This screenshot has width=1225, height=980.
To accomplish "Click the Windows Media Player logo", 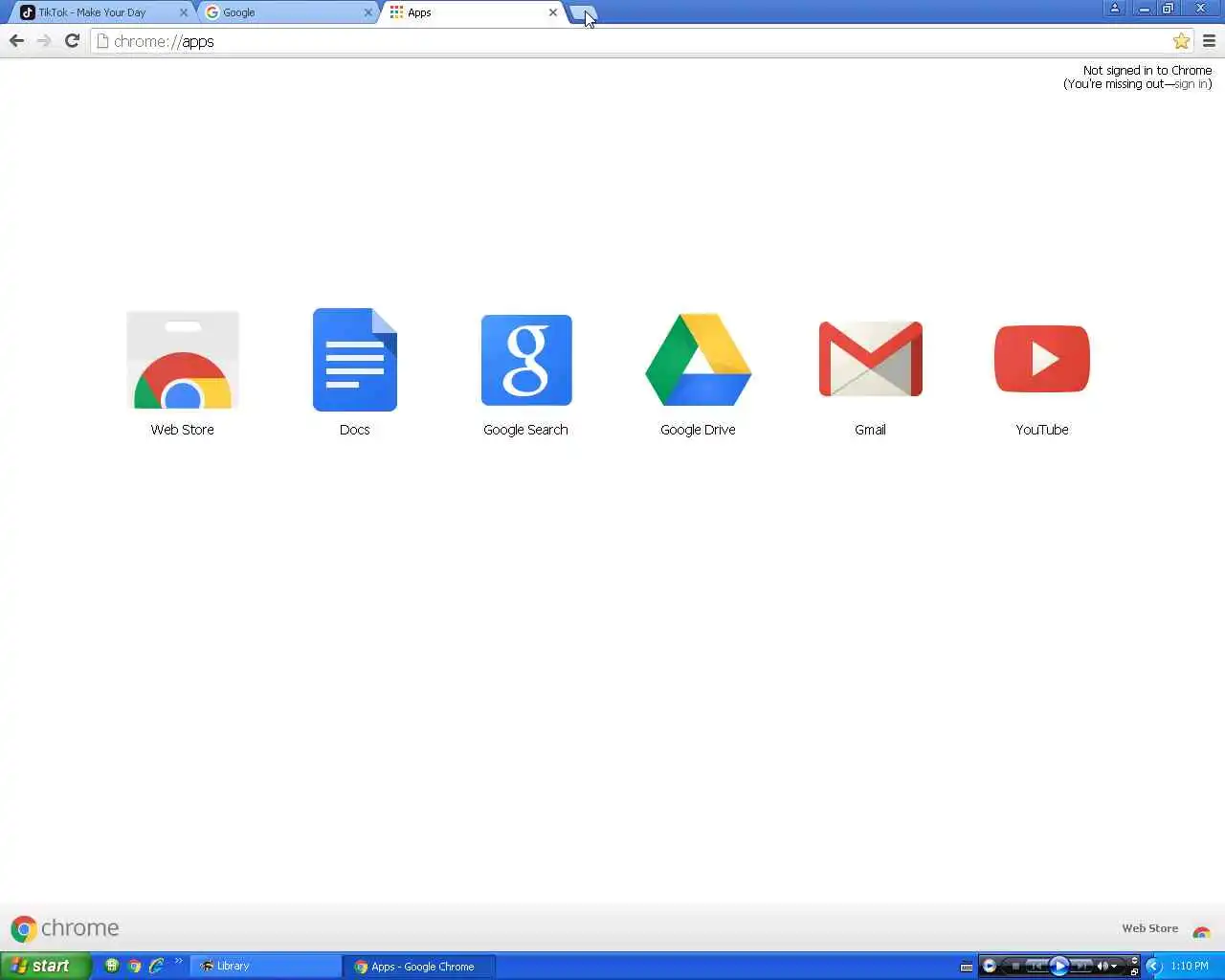I will pos(990,966).
